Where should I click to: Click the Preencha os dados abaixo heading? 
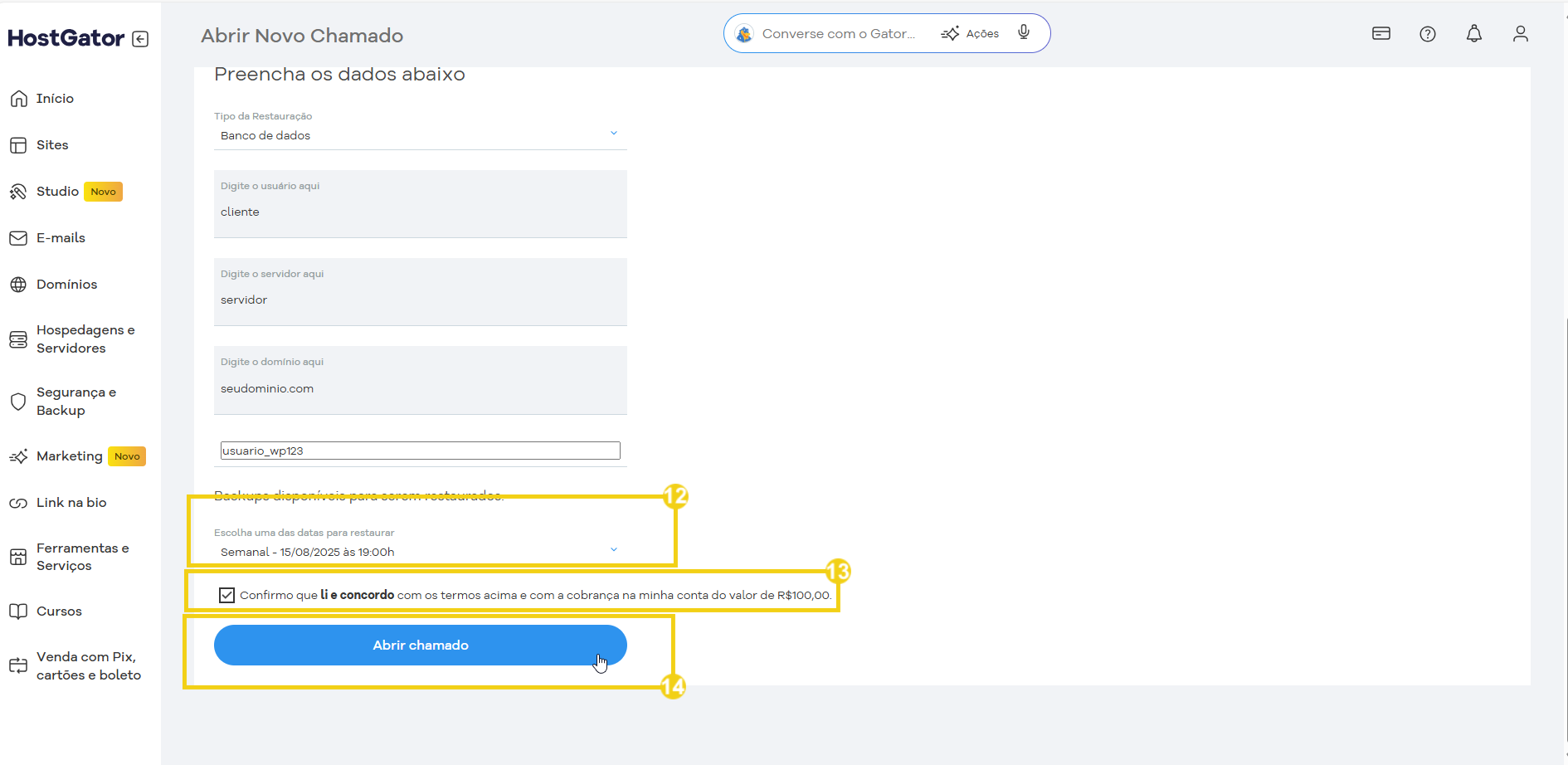(339, 74)
